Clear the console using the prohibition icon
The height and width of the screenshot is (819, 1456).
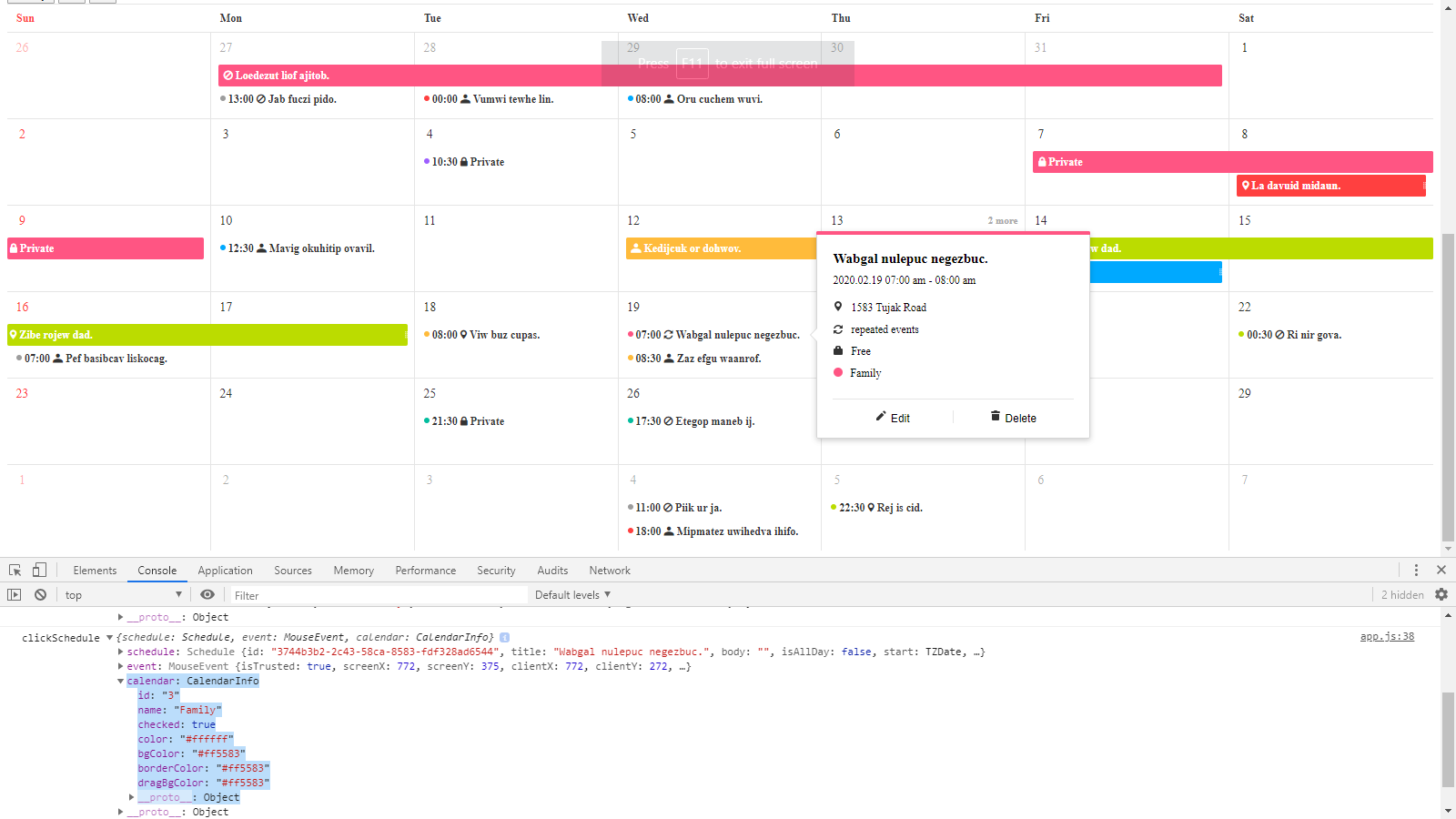click(x=40, y=594)
